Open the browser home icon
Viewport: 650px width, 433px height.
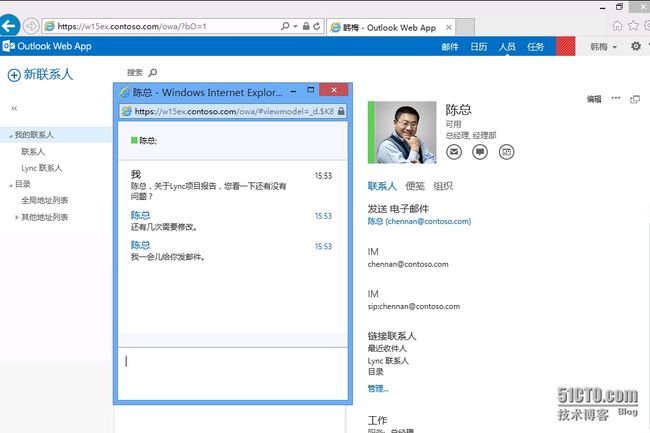click(x=617, y=26)
